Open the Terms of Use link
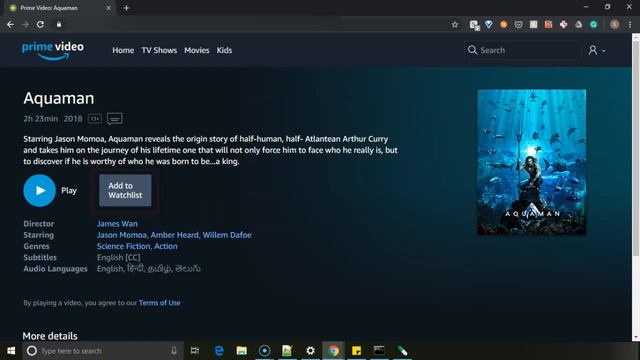The image size is (640, 360). point(160,303)
